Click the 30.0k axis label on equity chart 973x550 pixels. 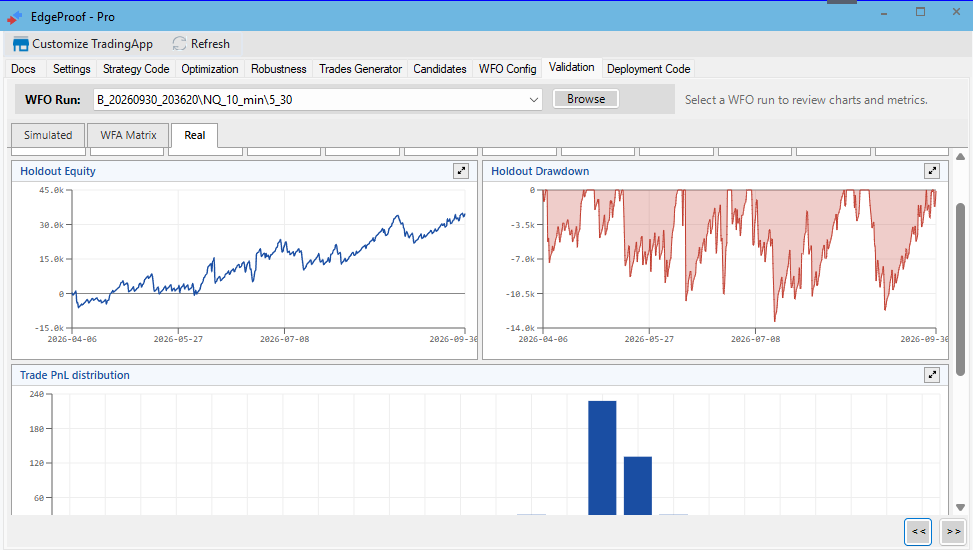(52, 225)
